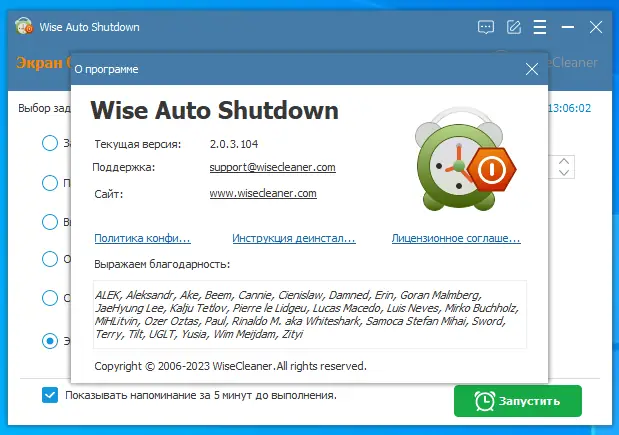Click inside the contributors credits box
619x435 pixels.
pyautogui.click(x=310, y=315)
